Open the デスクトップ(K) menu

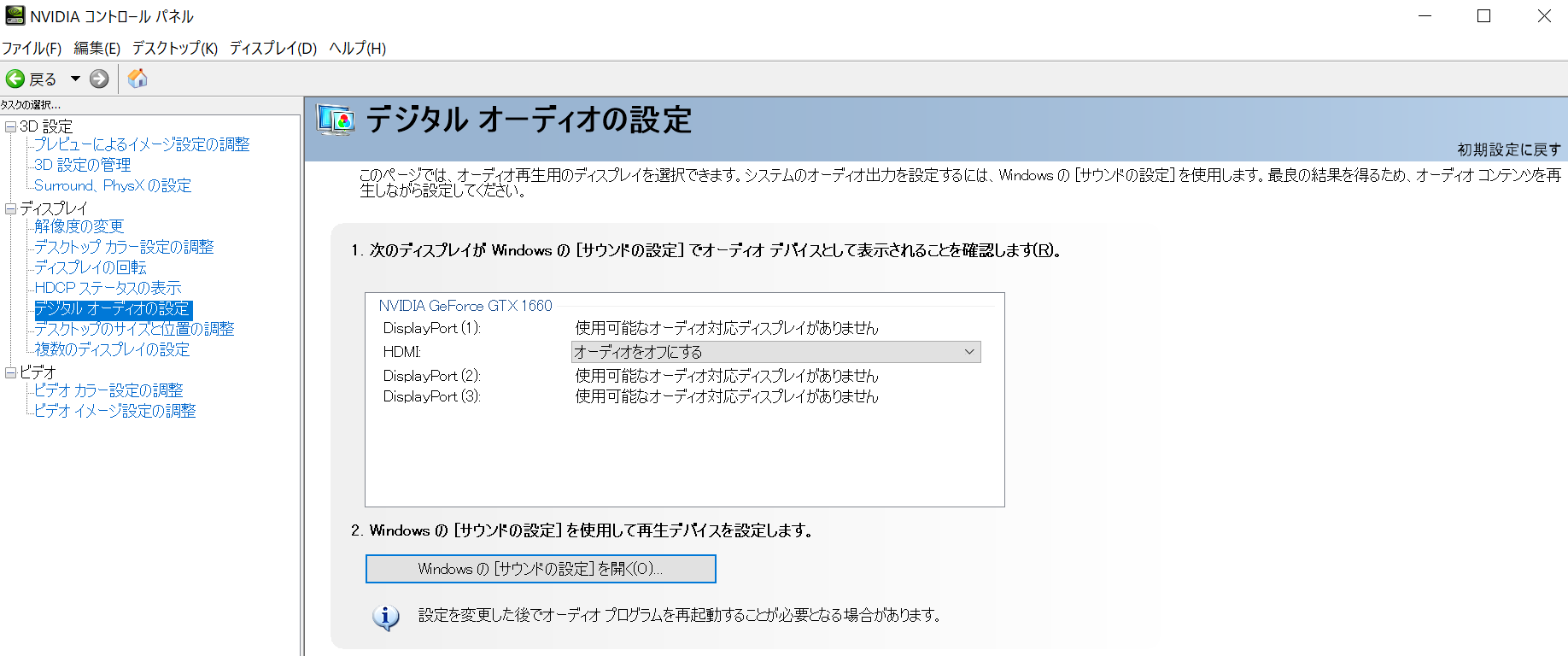(x=175, y=48)
